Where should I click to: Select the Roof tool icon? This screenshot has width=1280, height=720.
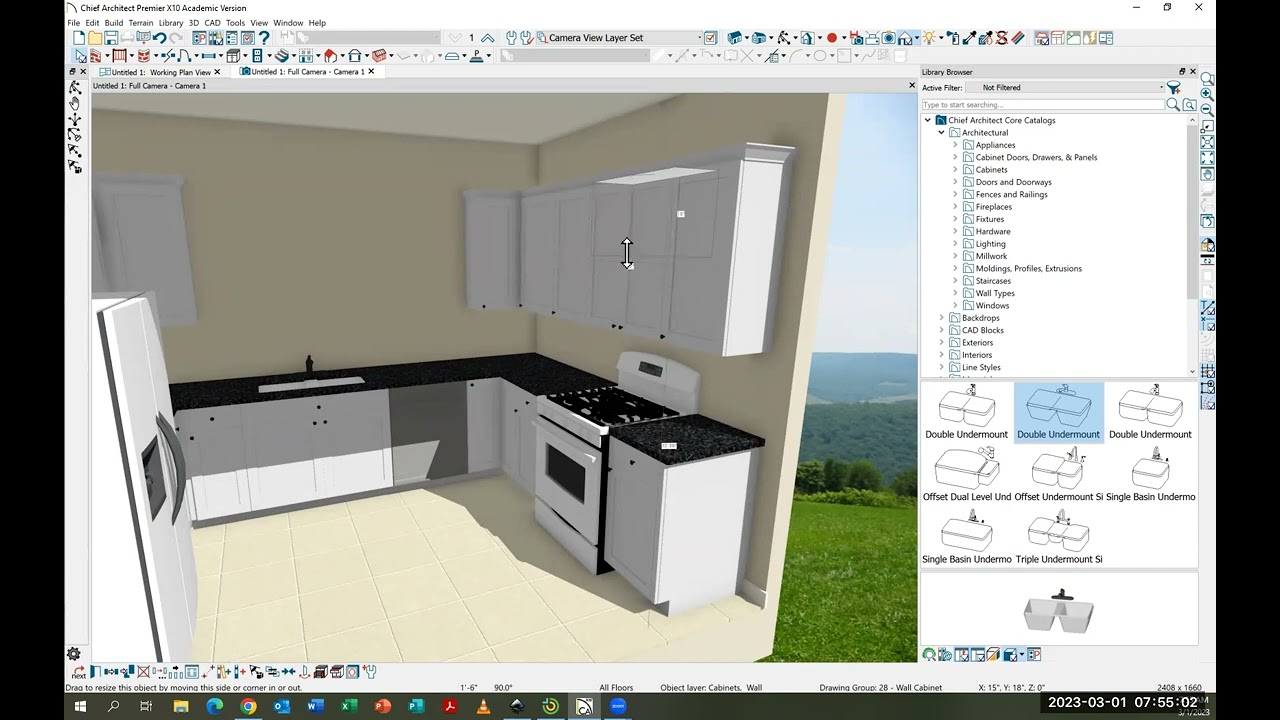[331, 56]
